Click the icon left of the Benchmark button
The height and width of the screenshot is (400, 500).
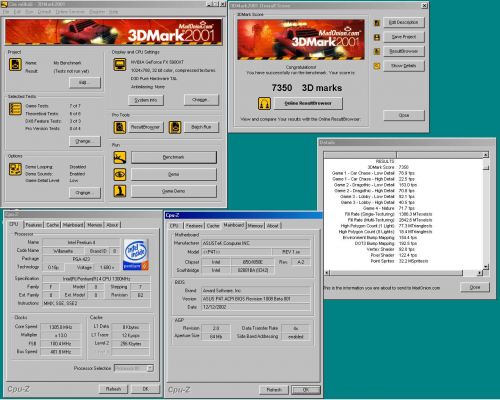coord(120,157)
